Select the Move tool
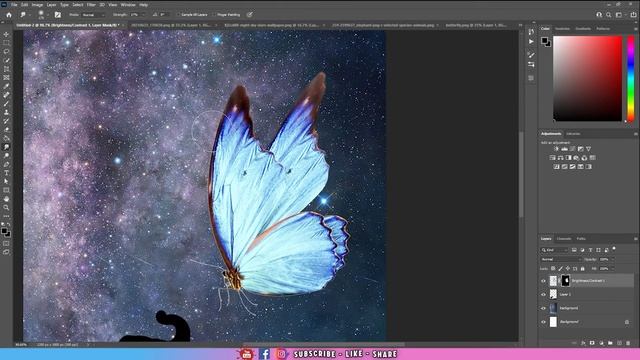Screen dimensions: 640x360 tap(6, 34)
